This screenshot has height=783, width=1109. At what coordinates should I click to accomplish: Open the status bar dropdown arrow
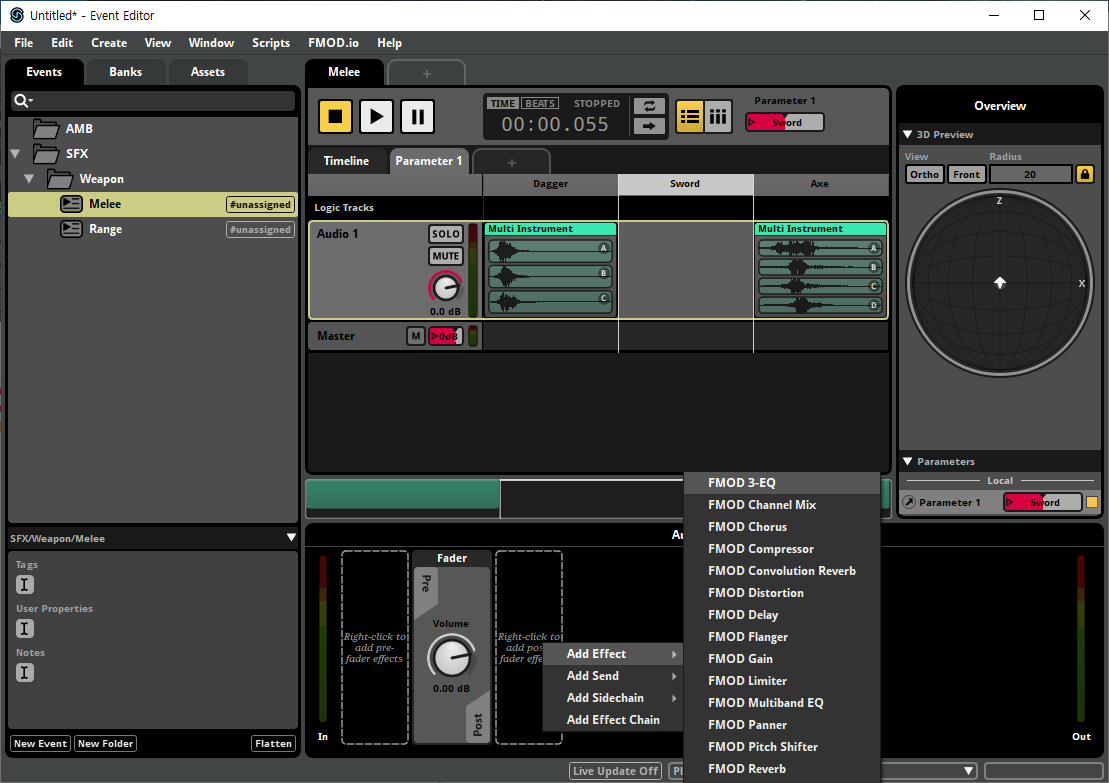[x=968, y=771]
